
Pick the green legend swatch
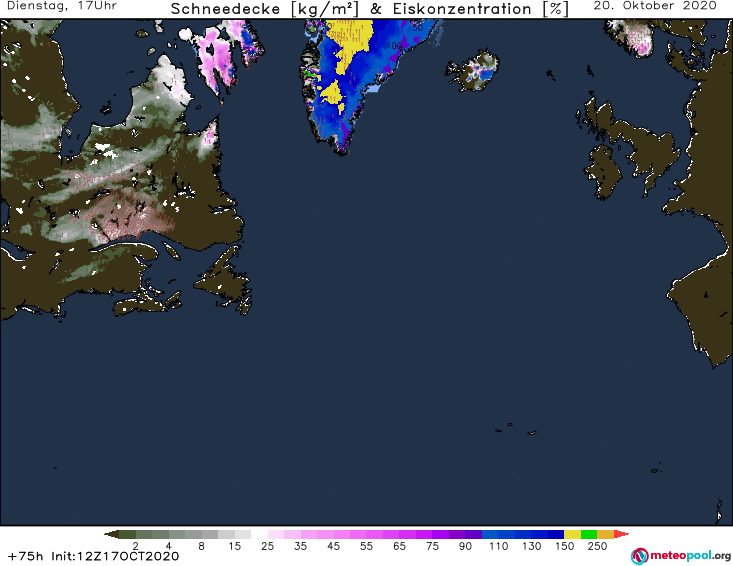tap(589, 534)
